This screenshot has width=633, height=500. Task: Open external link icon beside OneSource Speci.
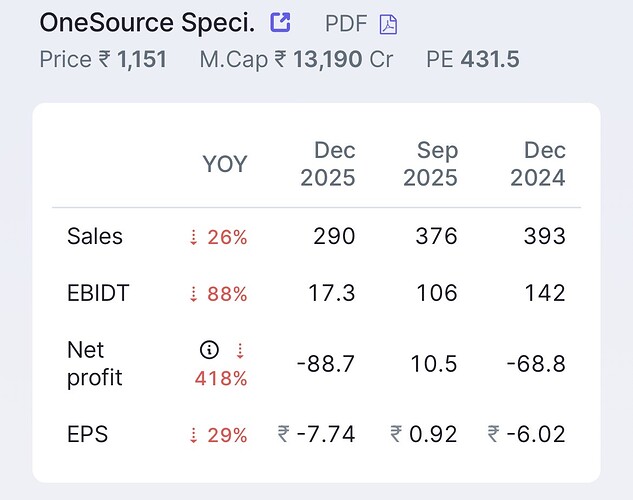(x=282, y=22)
